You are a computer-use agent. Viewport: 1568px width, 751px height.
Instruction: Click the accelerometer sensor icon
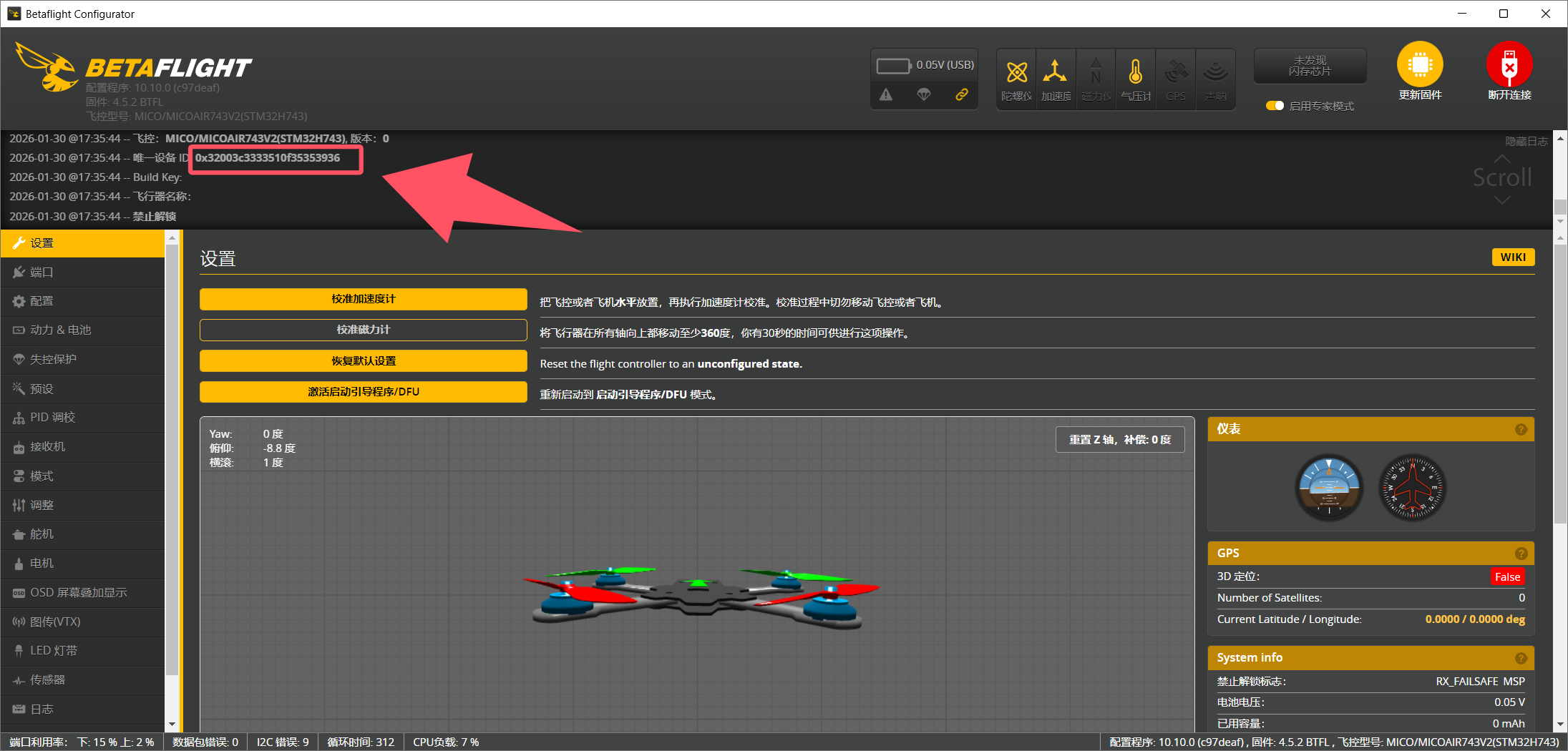1055,72
